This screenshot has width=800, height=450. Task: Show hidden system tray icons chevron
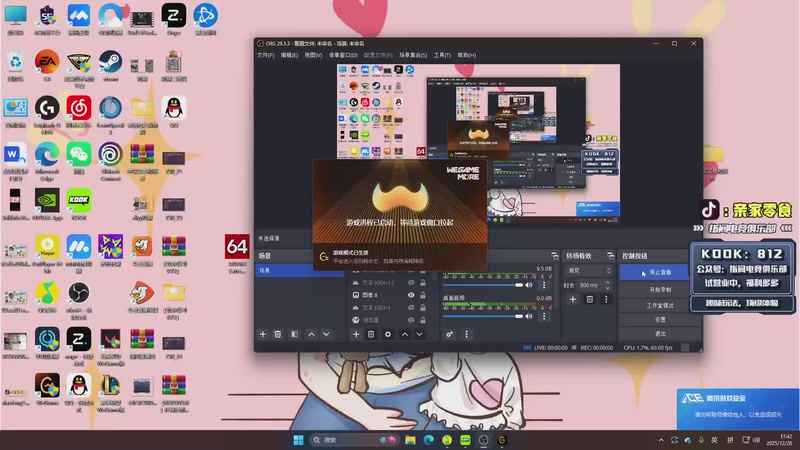[661, 440]
